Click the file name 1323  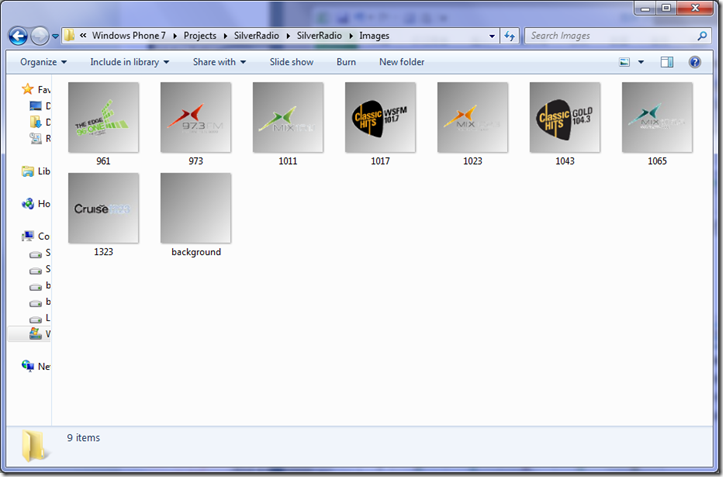103,252
